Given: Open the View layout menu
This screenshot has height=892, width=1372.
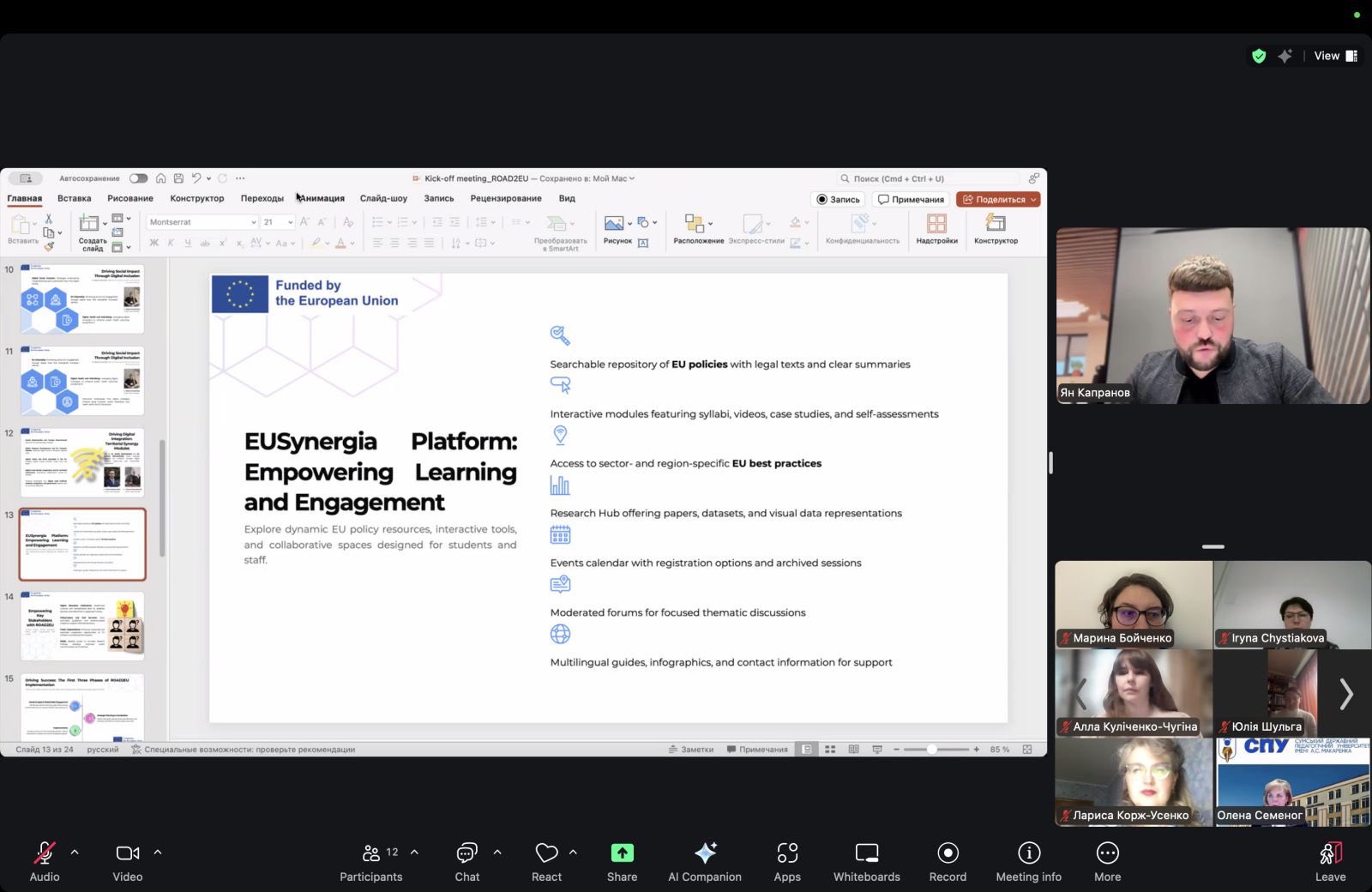Looking at the screenshot, I should pyautogui.click(x=1335, y=56).
